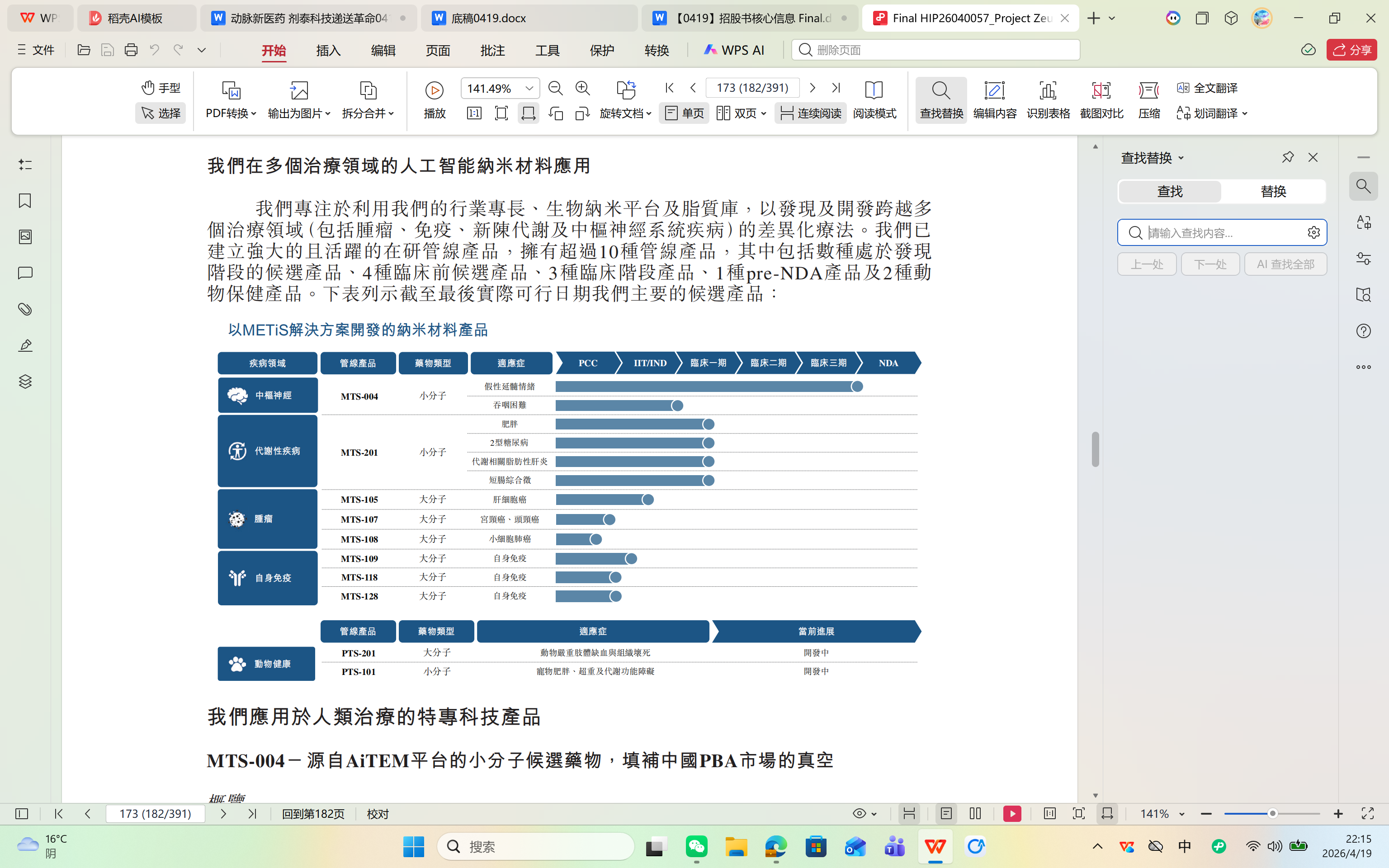
Task: Open the 压缩 compress tool
Action: pos(1148,99)
